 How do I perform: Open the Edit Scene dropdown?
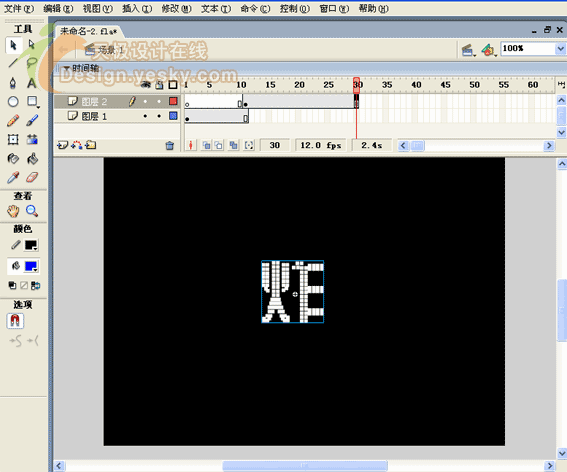coord(468,50)
